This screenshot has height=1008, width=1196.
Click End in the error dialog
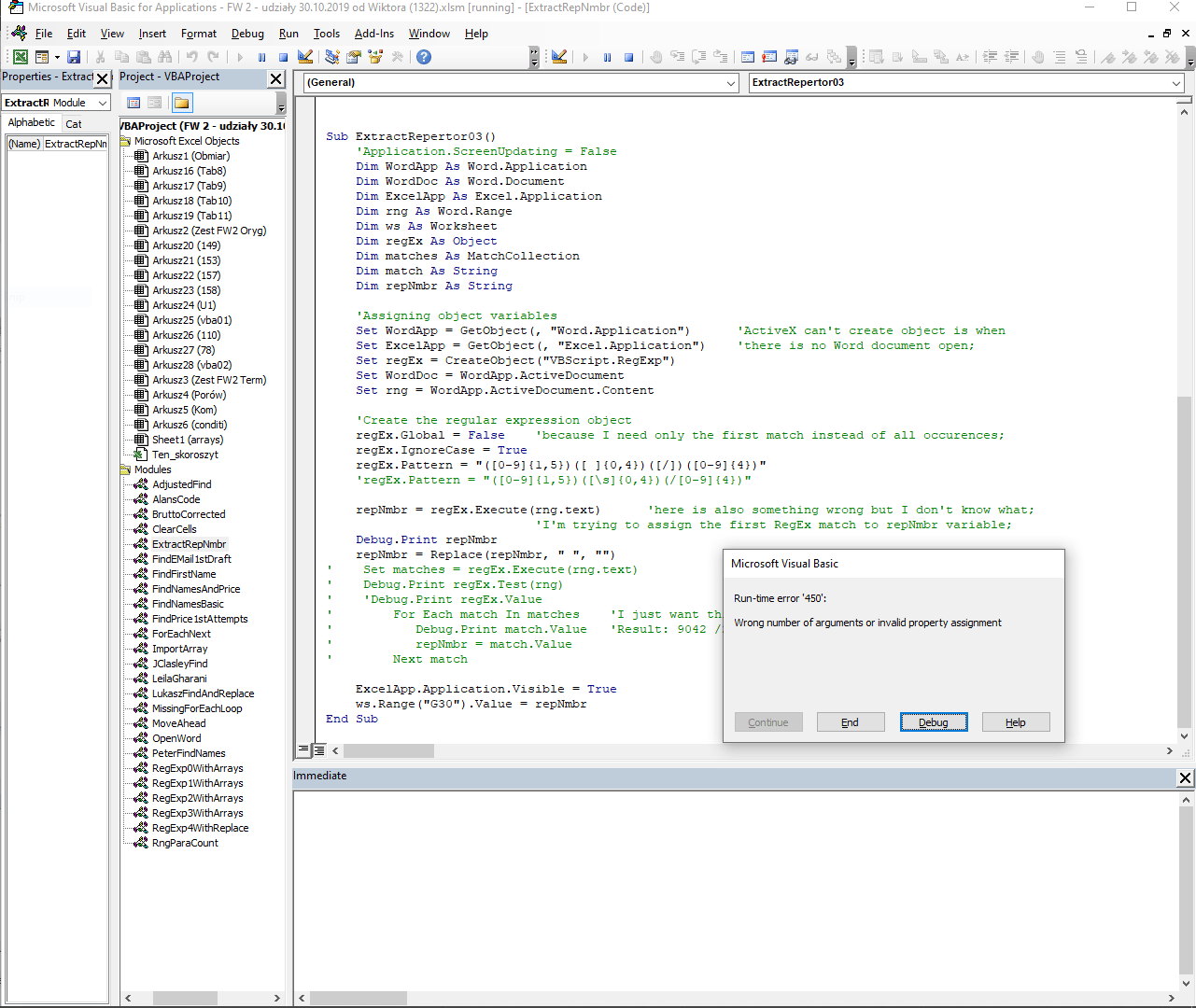[851, 721]
